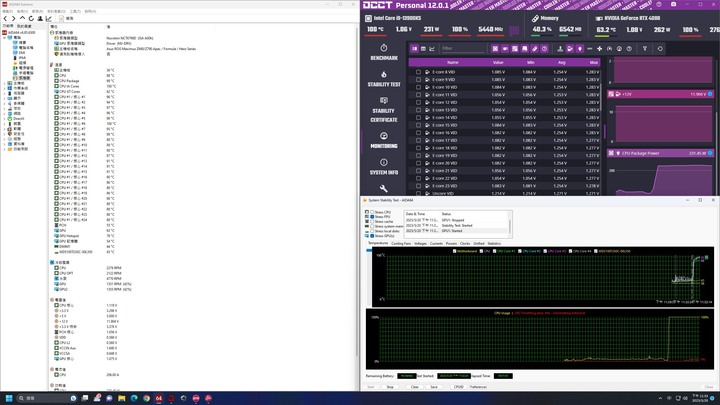Screen dimensions: 720x405
Task: Click CPUID button in stability test
Action: pos(458,387)
